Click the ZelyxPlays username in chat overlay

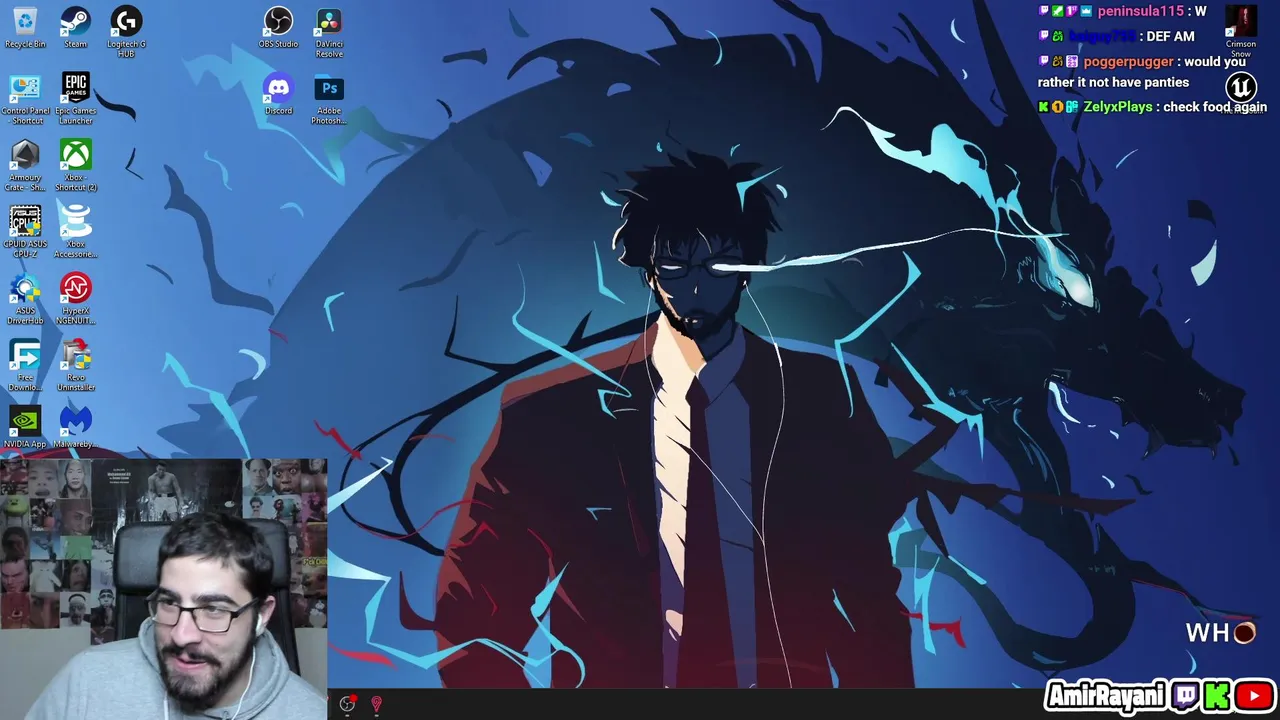(x=1117, y=107)
